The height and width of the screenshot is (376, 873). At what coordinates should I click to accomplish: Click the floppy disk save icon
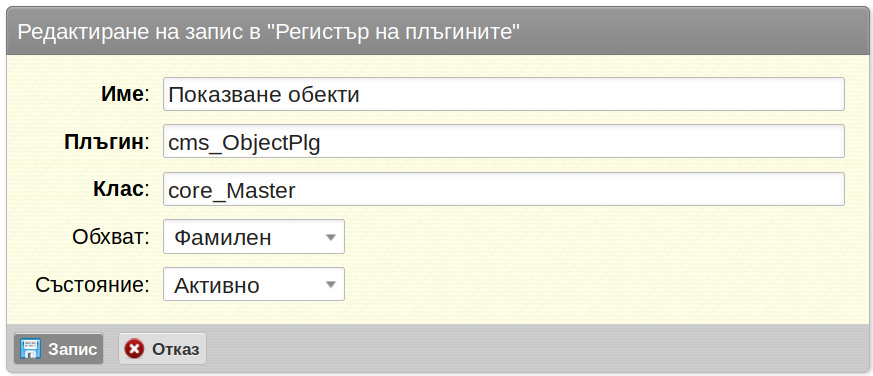click(30, 349)
